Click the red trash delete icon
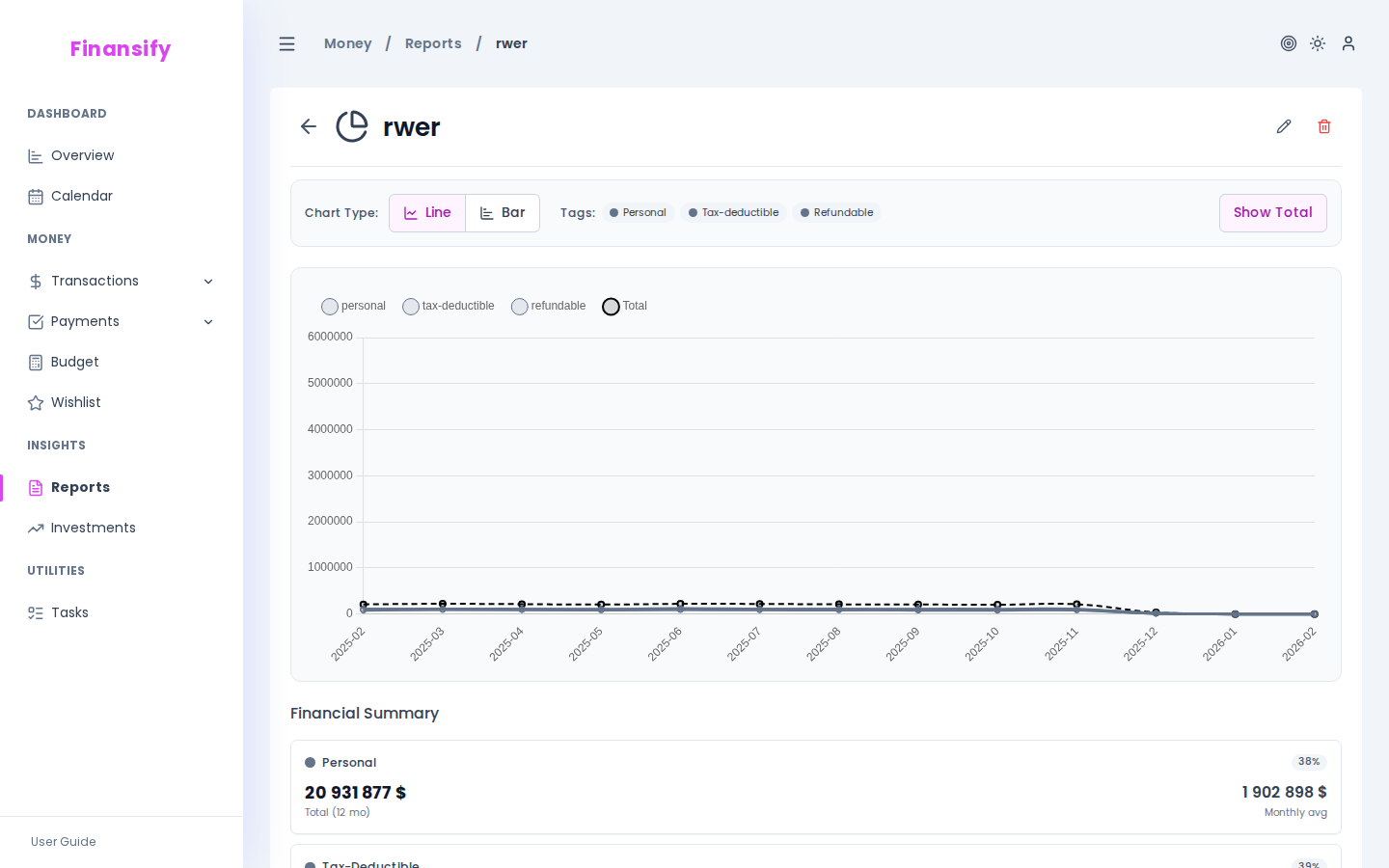1389x868 pixels. click(x=1323, y=126)
